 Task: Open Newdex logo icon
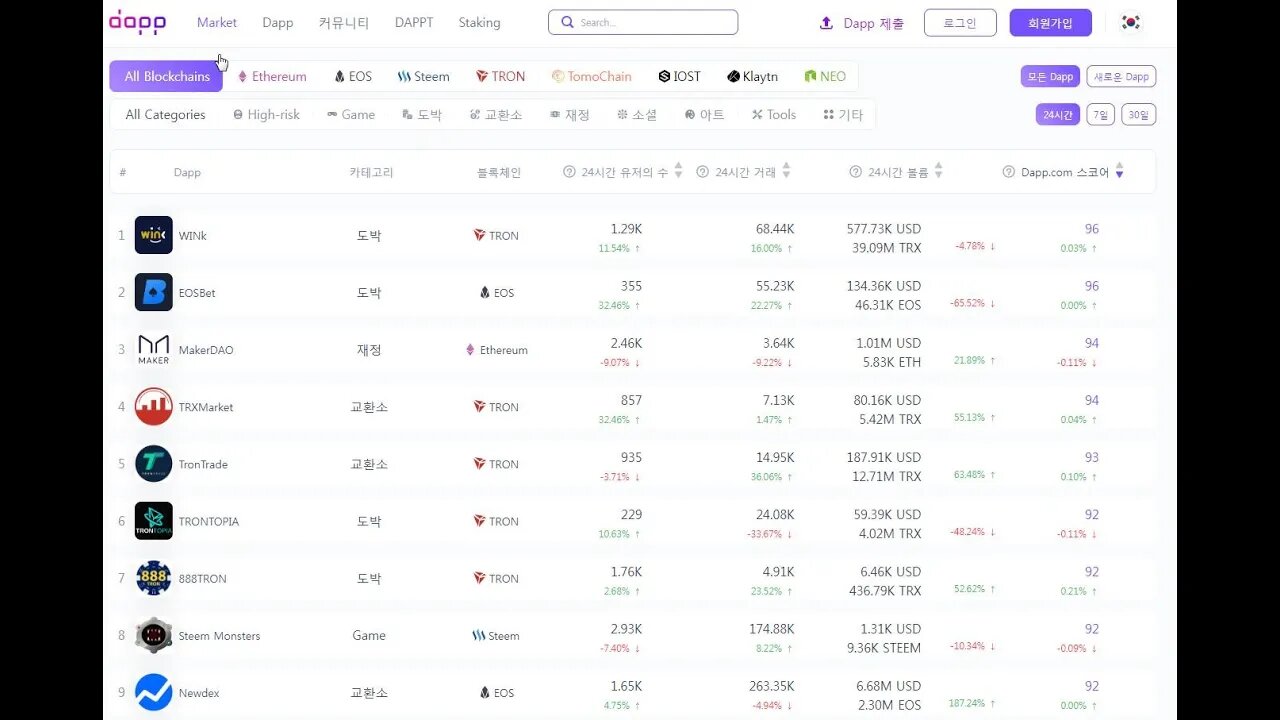coord(154,692)
